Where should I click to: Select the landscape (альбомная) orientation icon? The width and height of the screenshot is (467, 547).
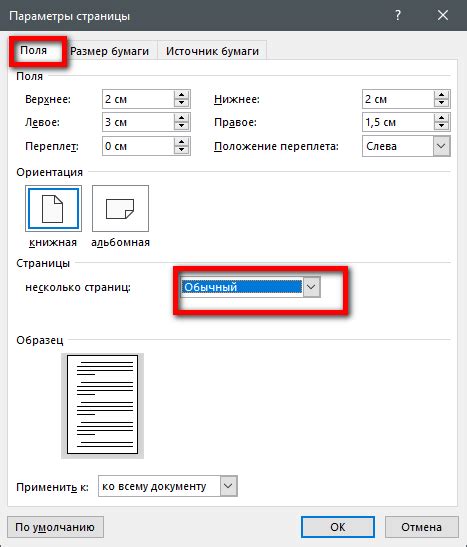pos(120,209)
